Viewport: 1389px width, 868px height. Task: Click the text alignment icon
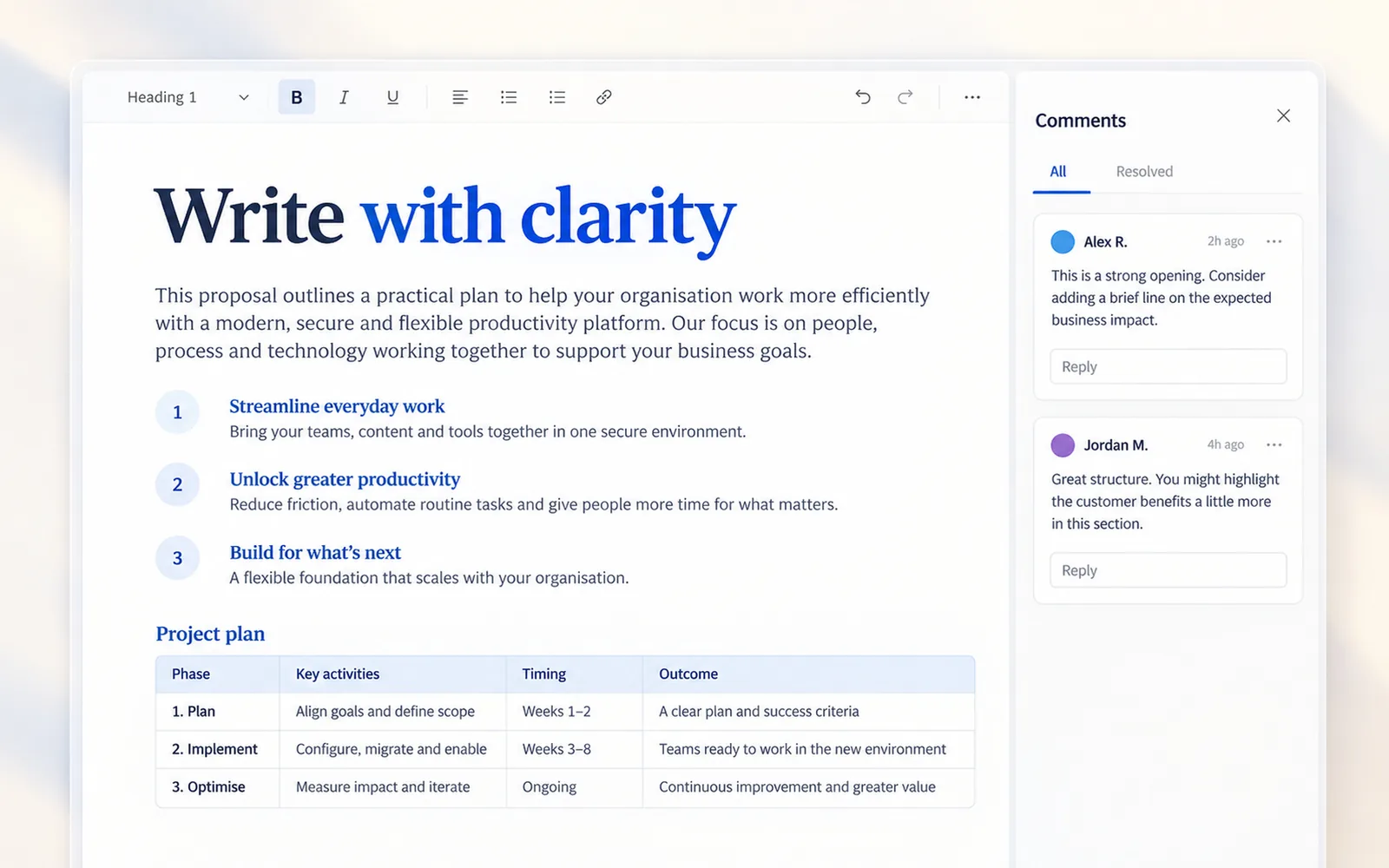tap(460, 97)
